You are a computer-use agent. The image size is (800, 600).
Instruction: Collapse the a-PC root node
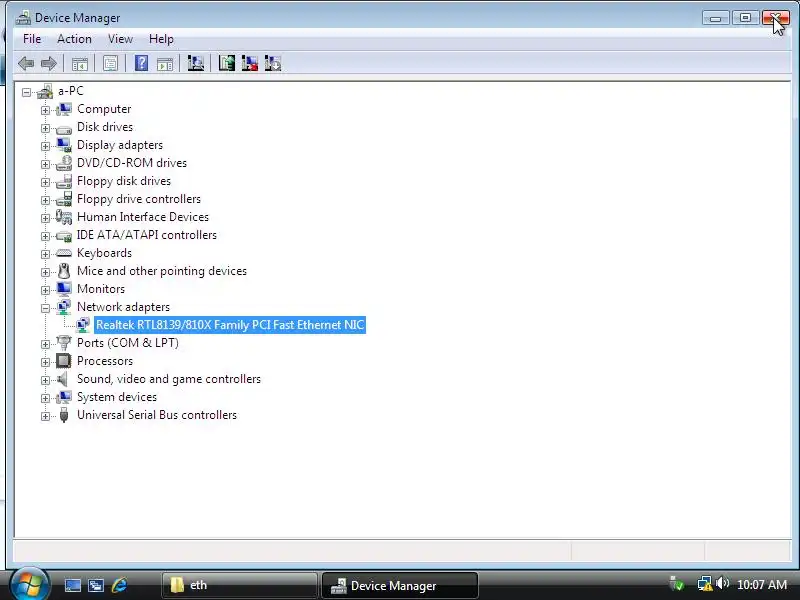click(26, 92)
